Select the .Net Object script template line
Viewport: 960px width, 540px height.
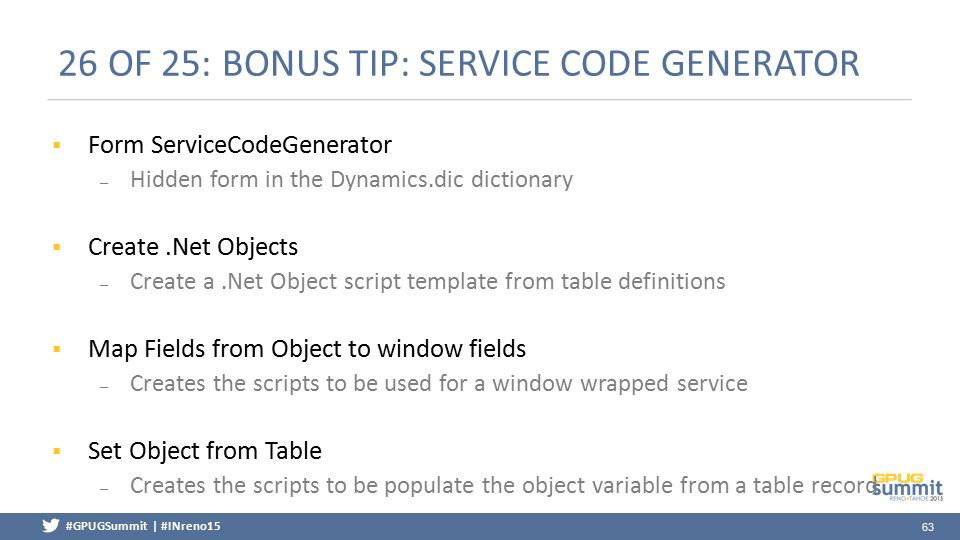tap(427, 282)
